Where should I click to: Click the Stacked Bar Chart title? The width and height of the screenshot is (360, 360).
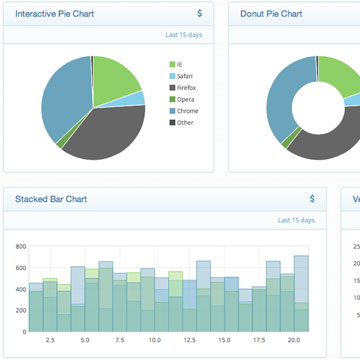(x=51, y=199)
